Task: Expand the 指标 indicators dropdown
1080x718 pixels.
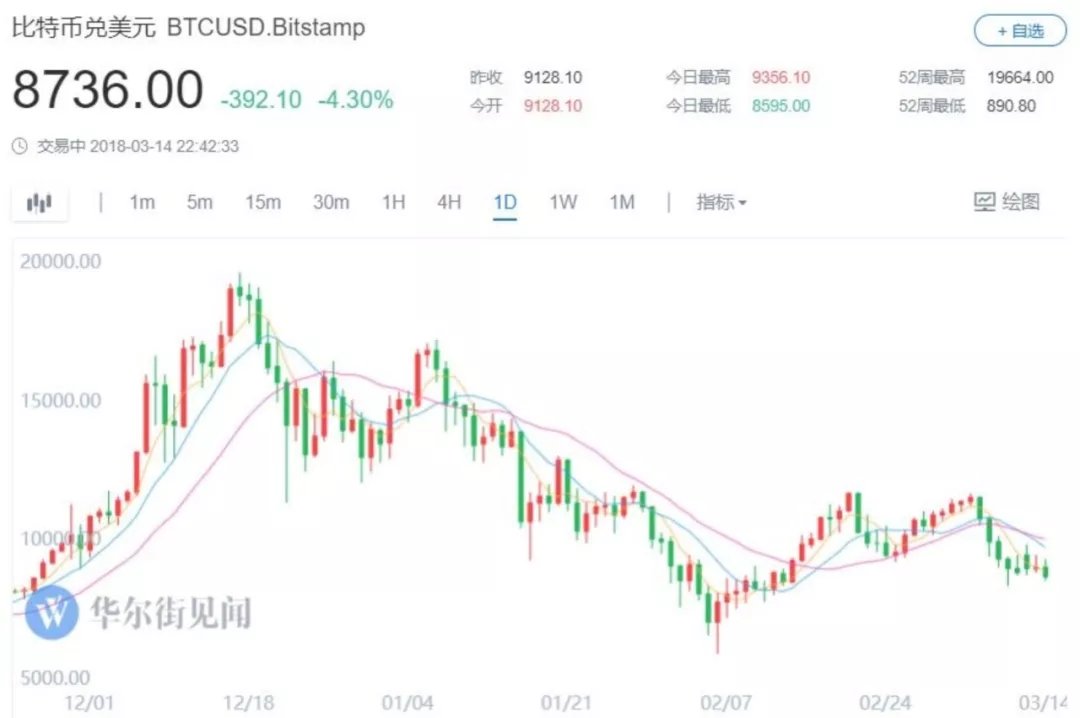Action: click(721, 202)
